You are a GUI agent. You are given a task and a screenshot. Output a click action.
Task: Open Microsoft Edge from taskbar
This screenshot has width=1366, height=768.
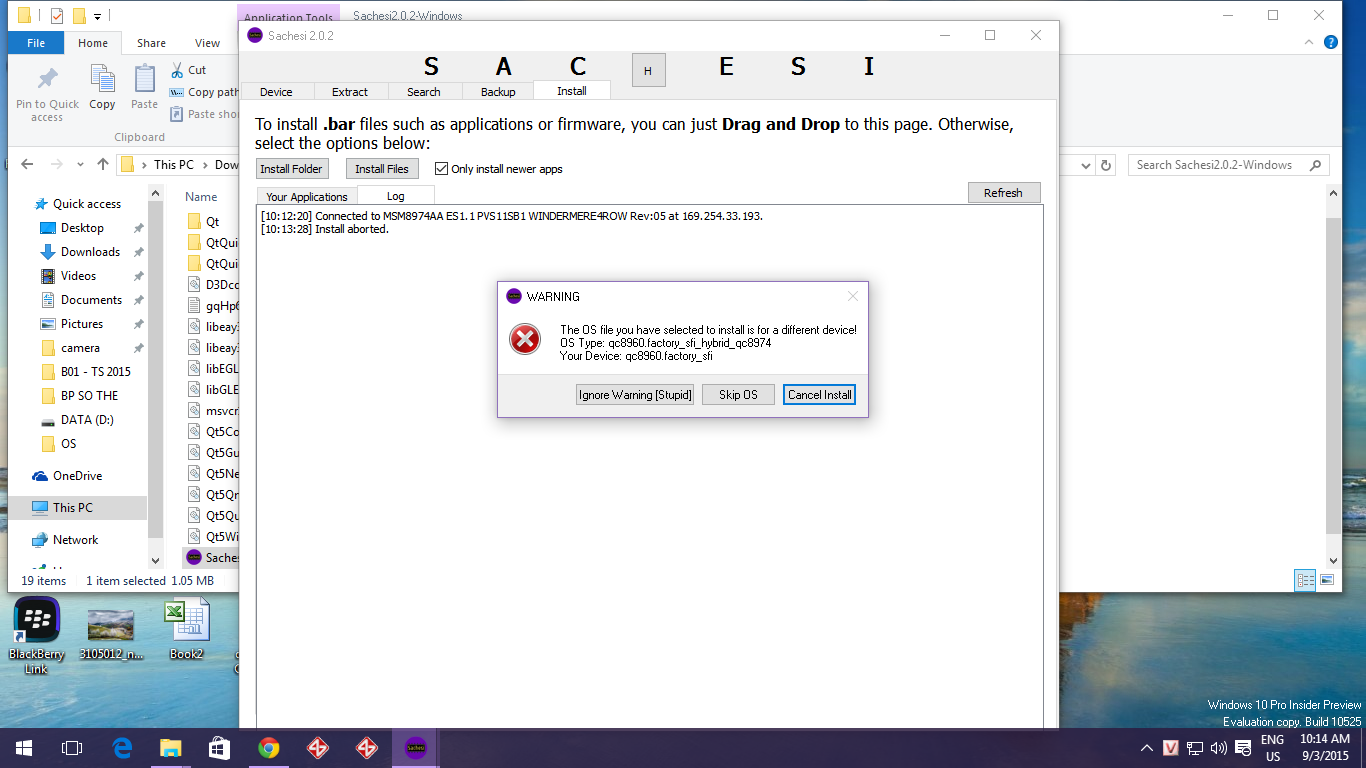coord(122,748)
